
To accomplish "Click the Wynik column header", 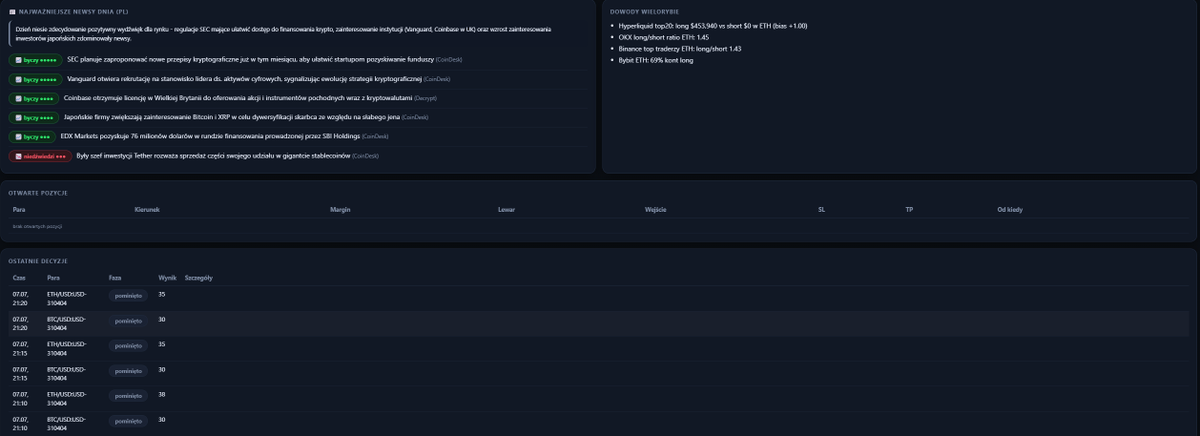I will click(x=168, y=277).
